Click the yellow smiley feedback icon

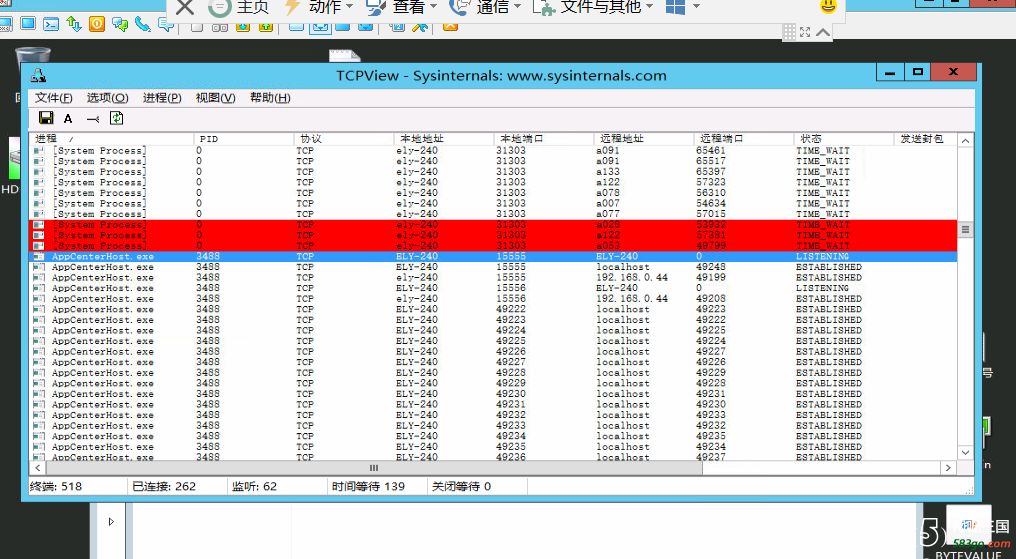(828, 6)
